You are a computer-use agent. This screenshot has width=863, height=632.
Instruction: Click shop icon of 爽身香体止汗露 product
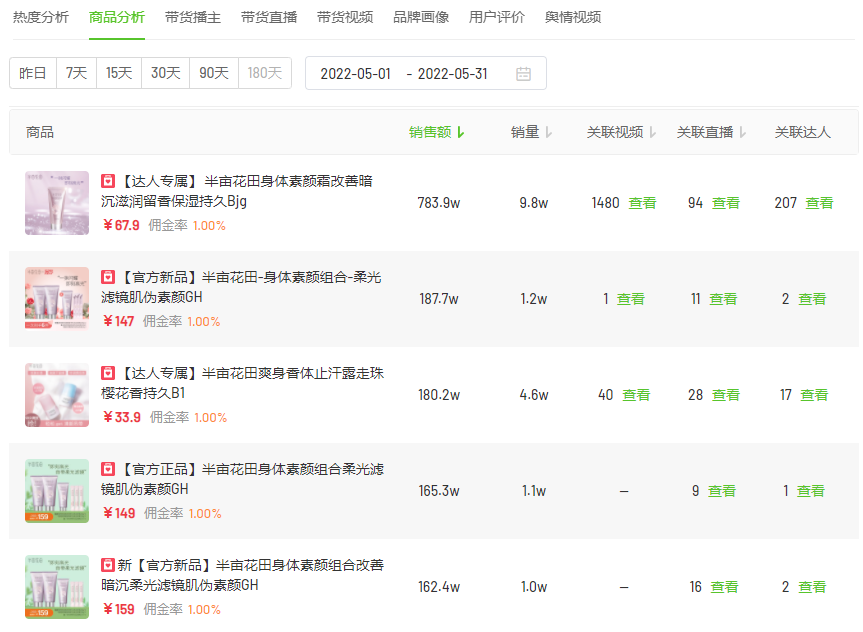pyautogui.click(x=108, y=373)
